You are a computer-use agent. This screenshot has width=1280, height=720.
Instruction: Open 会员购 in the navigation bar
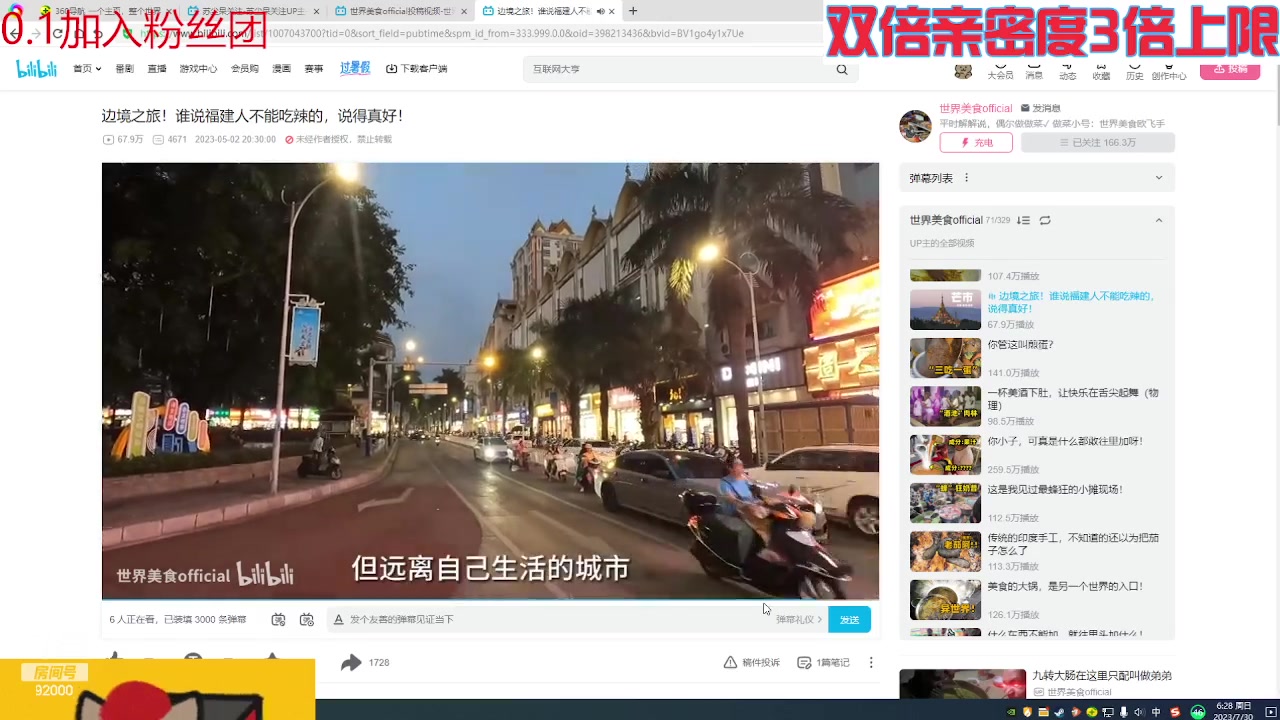245,69
